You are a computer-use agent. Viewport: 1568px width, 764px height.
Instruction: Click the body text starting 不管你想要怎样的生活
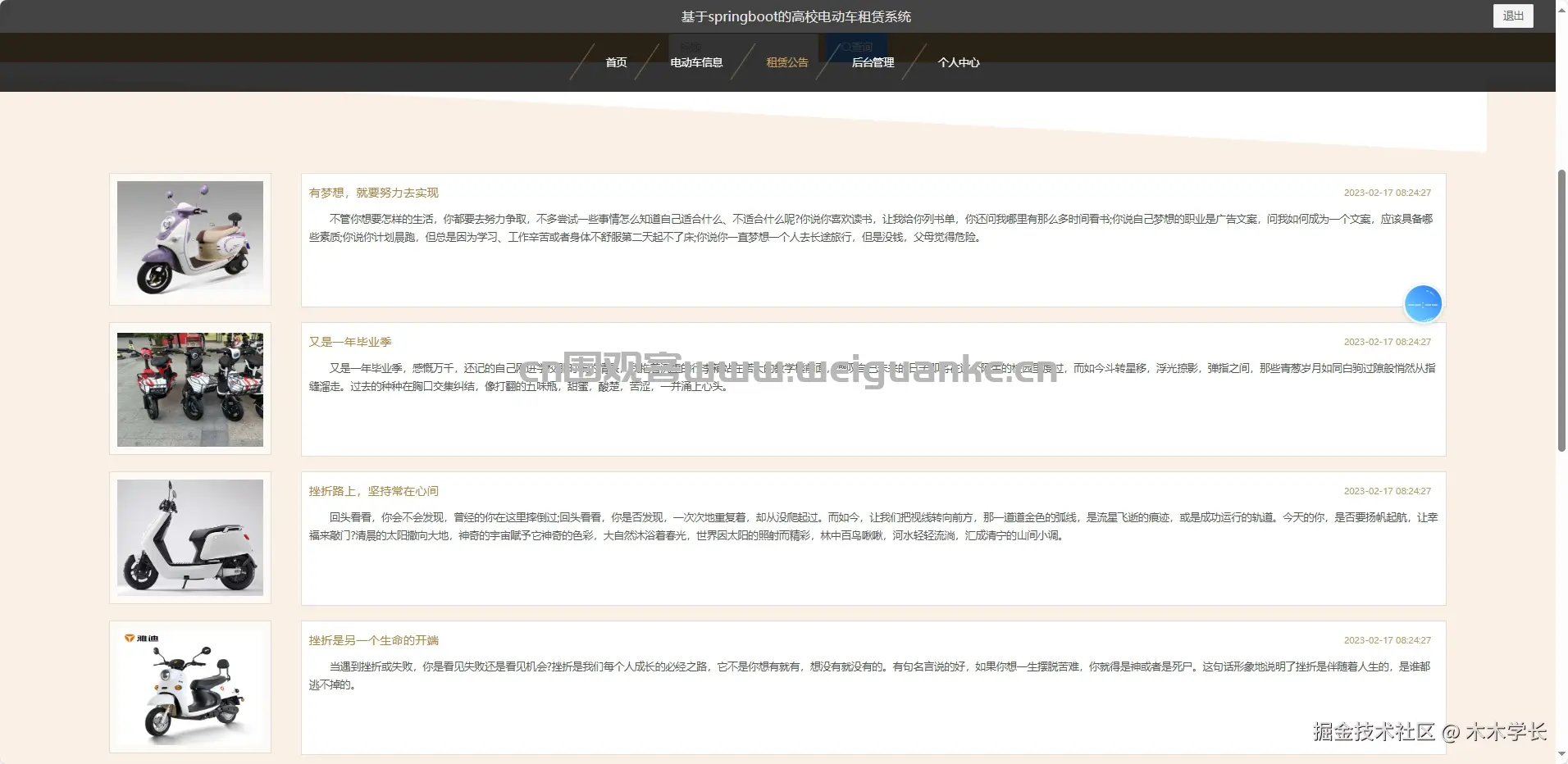pyautogui.click(x=871, y=228)
